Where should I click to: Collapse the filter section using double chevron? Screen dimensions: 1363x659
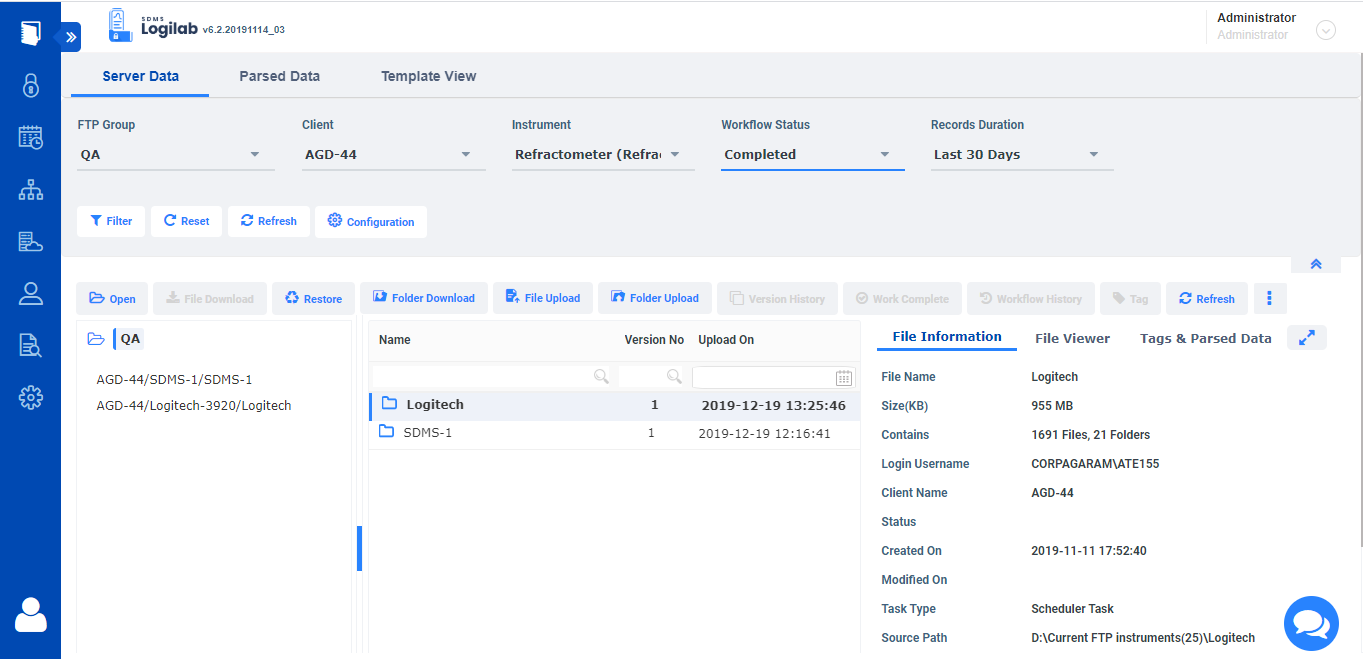(1316, 263)
